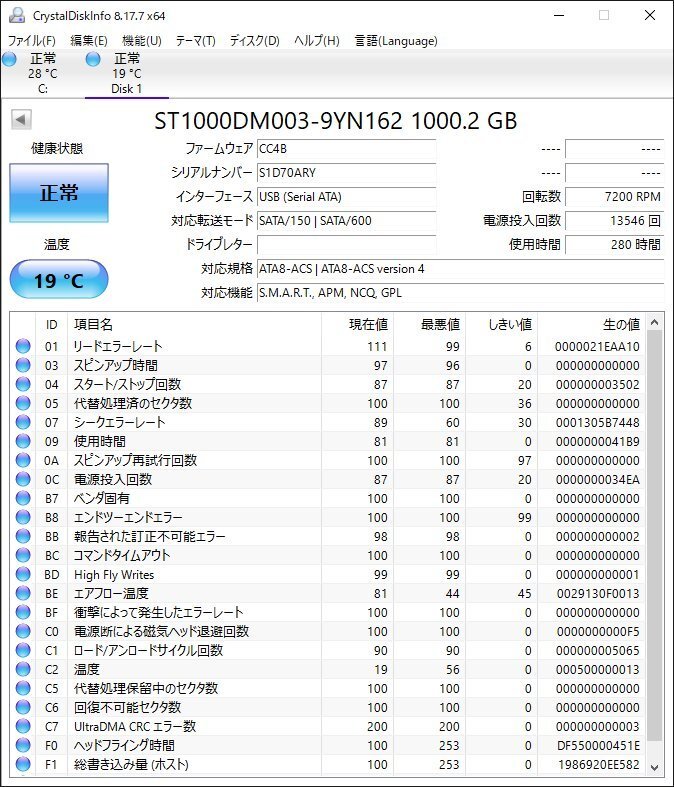674x787 pixels.
Task: Select the Disk 1 drive tab
Action: (126, 73)
